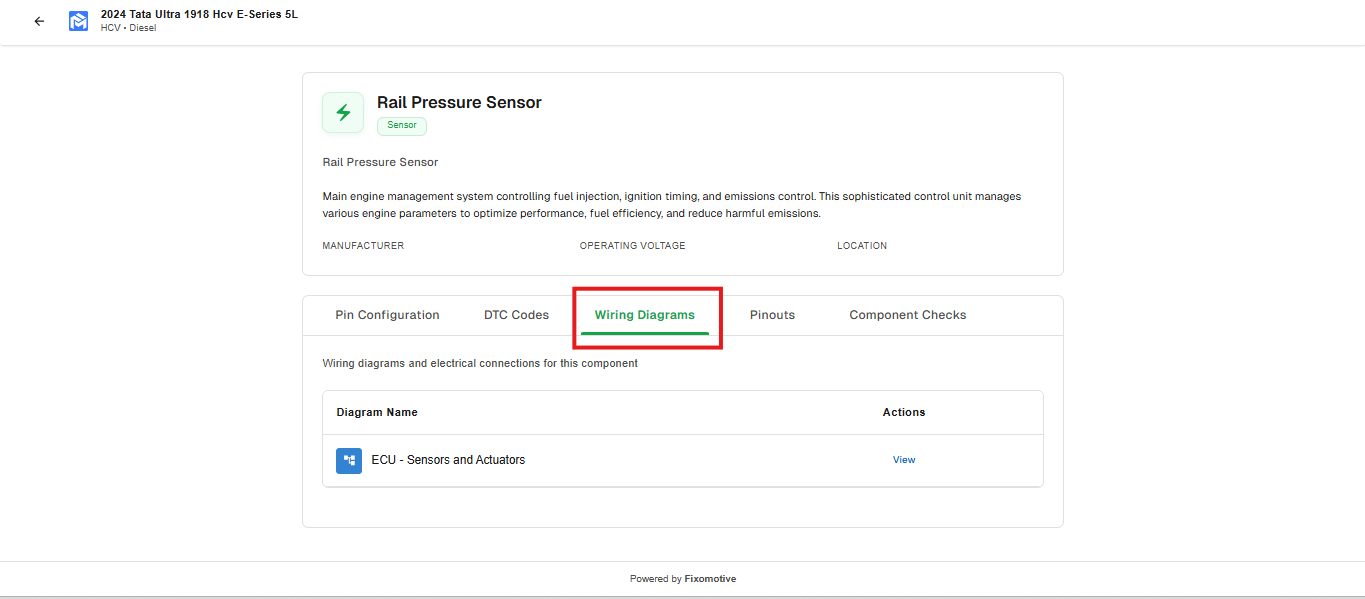Switch to the Component Checks tab

pos(907,314)
